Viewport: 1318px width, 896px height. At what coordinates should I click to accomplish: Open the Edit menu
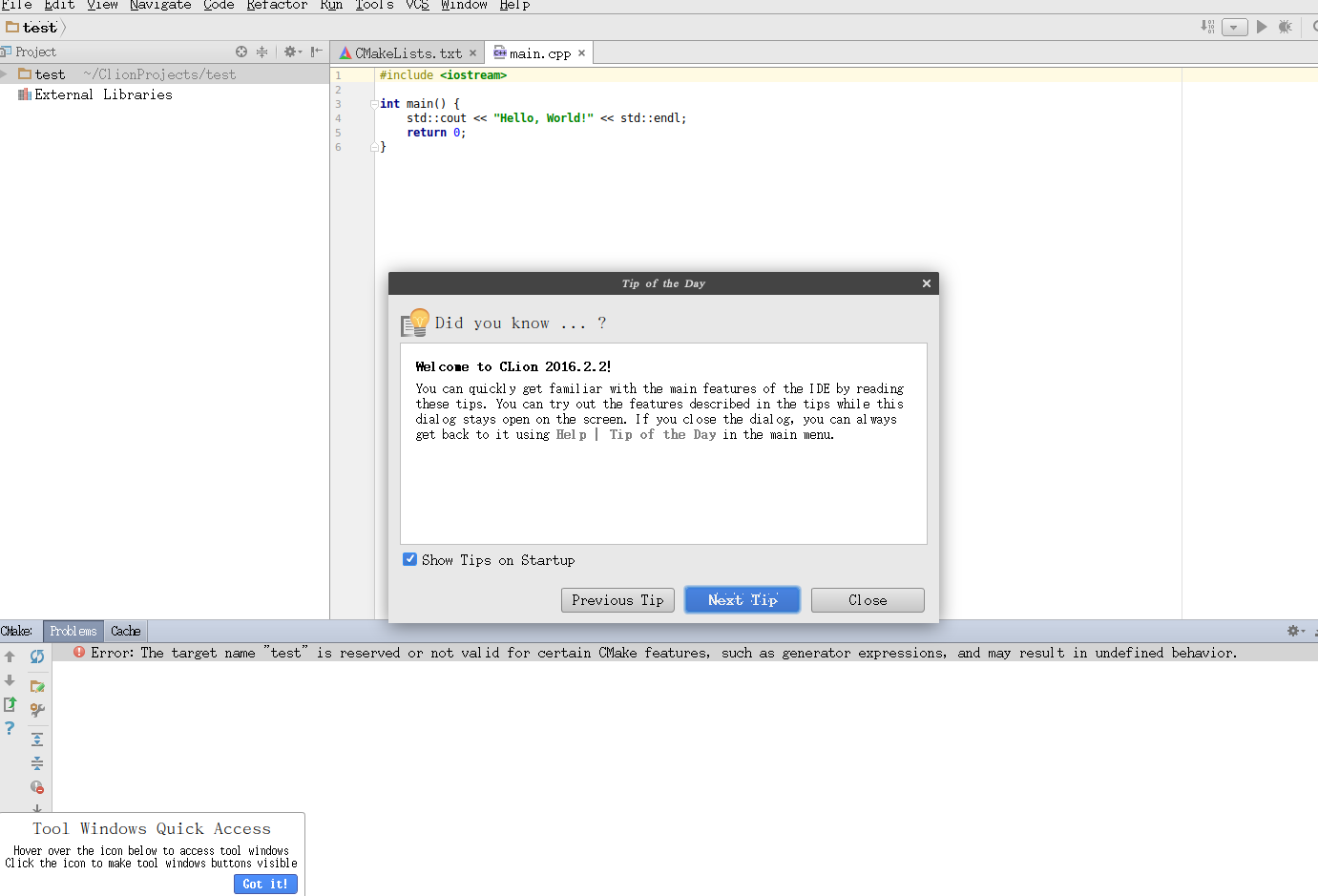pyautogui.click(x=59, y=5)
